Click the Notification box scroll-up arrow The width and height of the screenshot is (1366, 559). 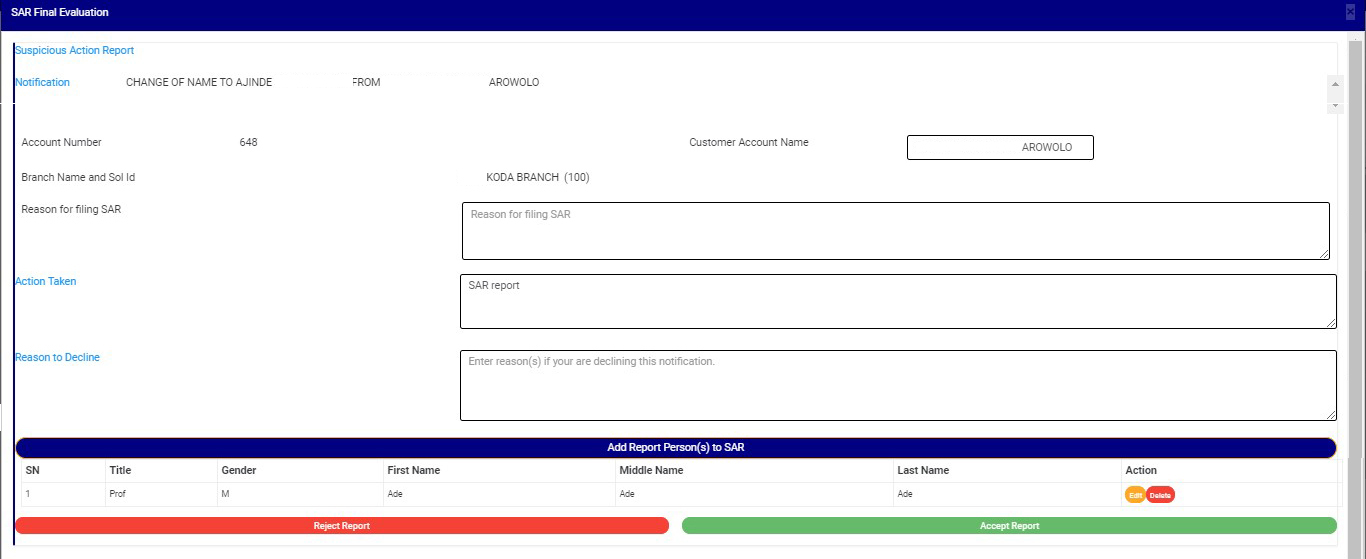1335,85
